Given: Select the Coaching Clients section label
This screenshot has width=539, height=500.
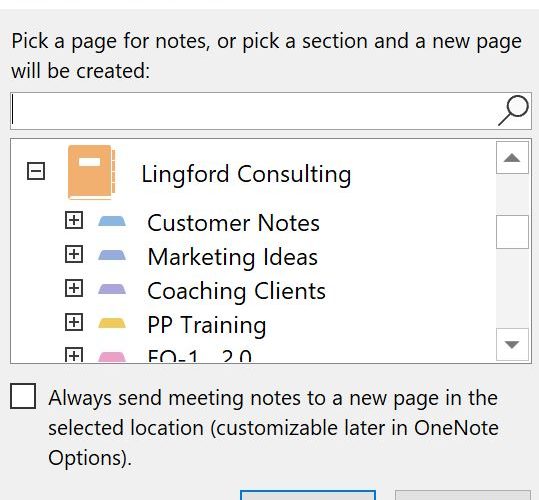Looking at the screenshot, I should [236, 291].
